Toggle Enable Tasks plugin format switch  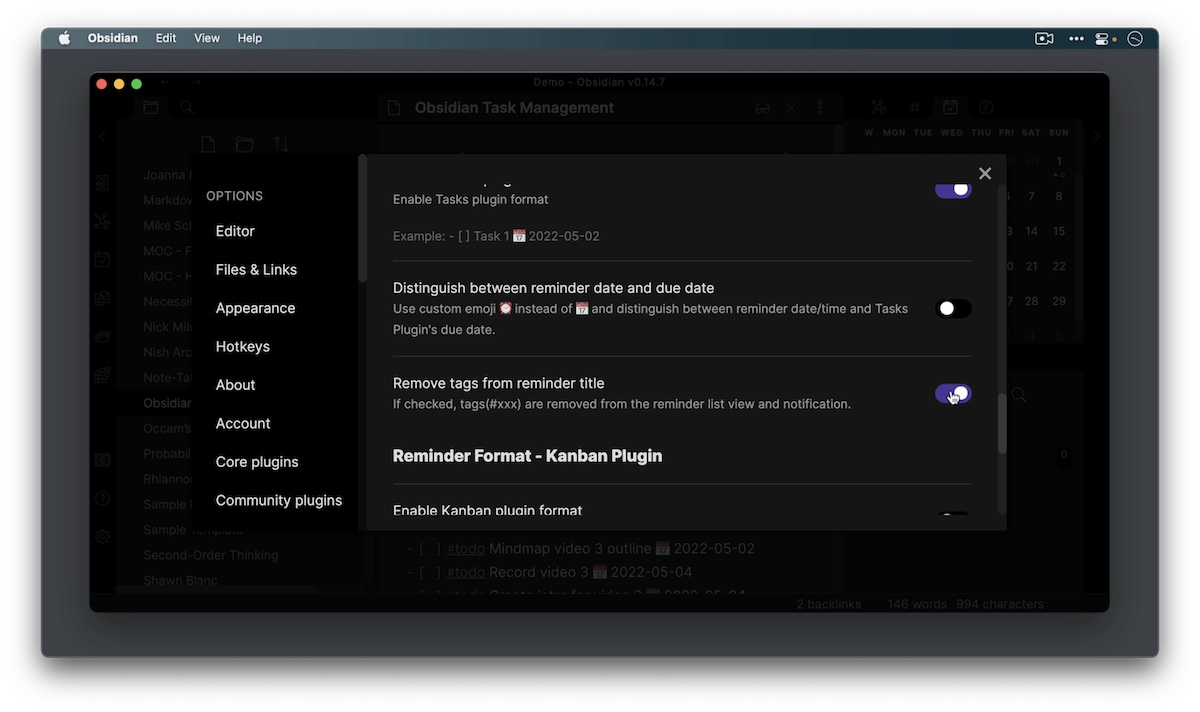point(953,189)
